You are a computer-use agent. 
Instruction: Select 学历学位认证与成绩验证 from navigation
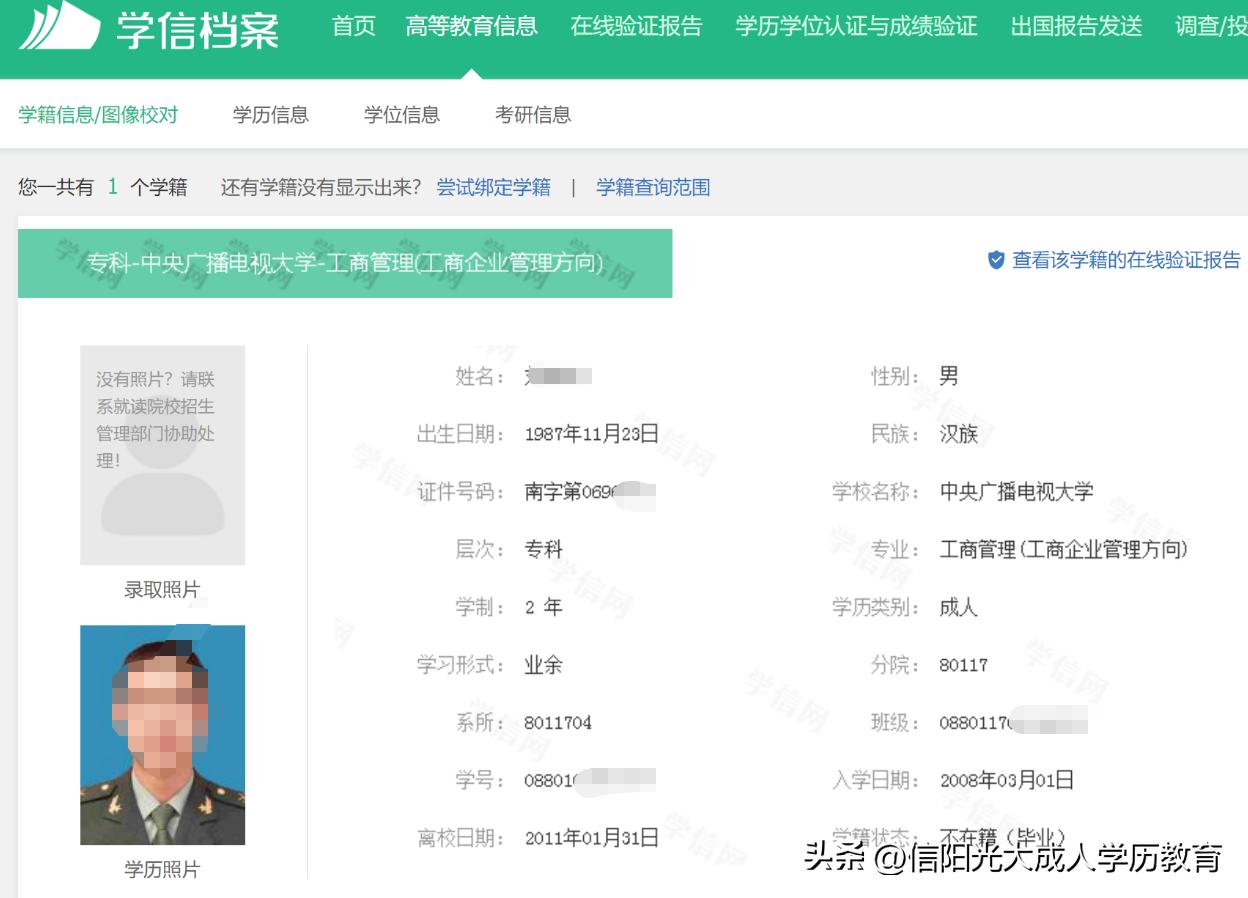[856, 28]
